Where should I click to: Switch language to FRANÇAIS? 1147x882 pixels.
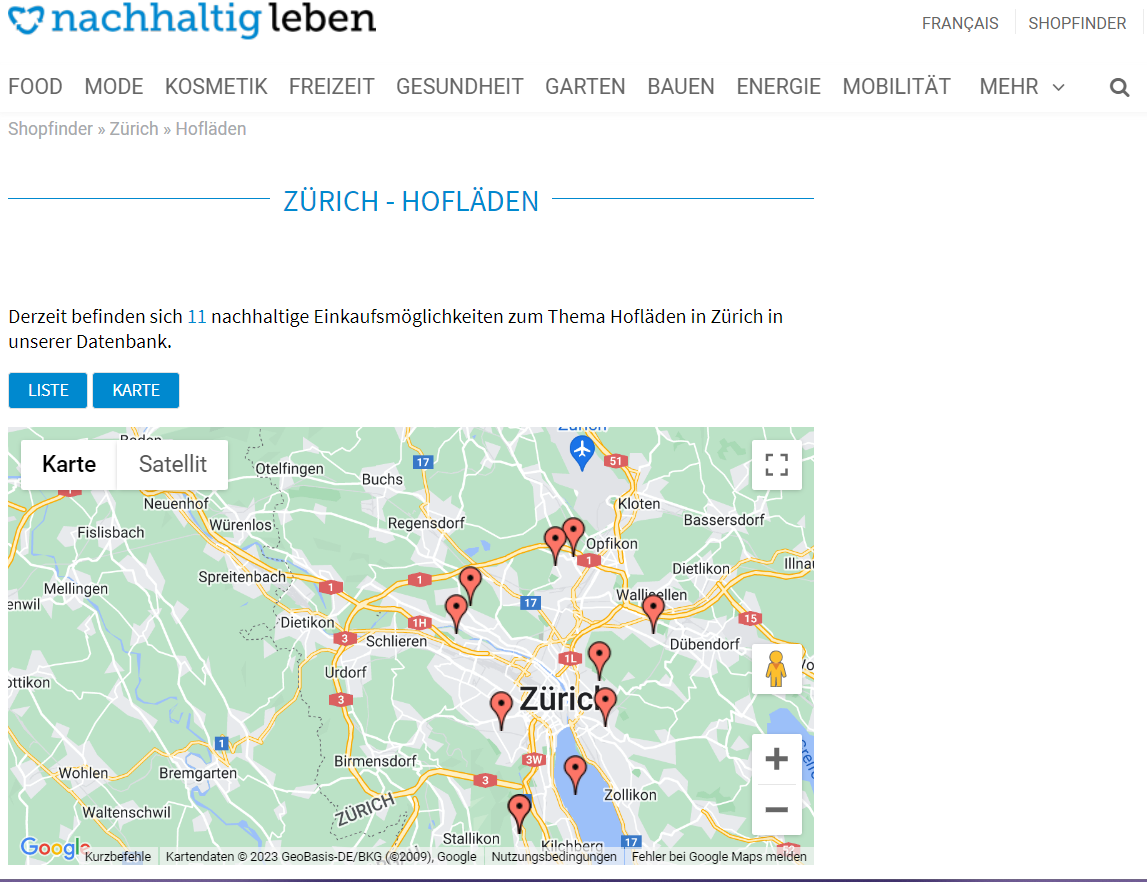tap(960, 23)
